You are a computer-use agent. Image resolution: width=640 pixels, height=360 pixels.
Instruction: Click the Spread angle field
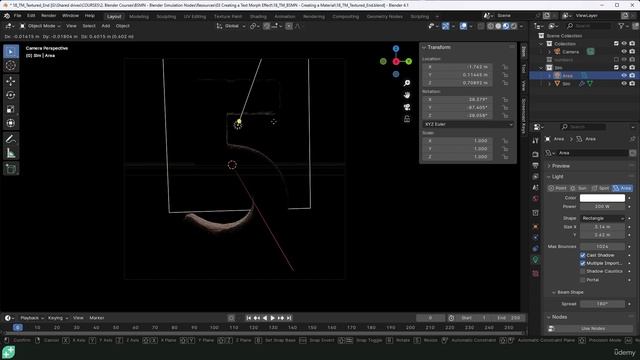point(602,304)
